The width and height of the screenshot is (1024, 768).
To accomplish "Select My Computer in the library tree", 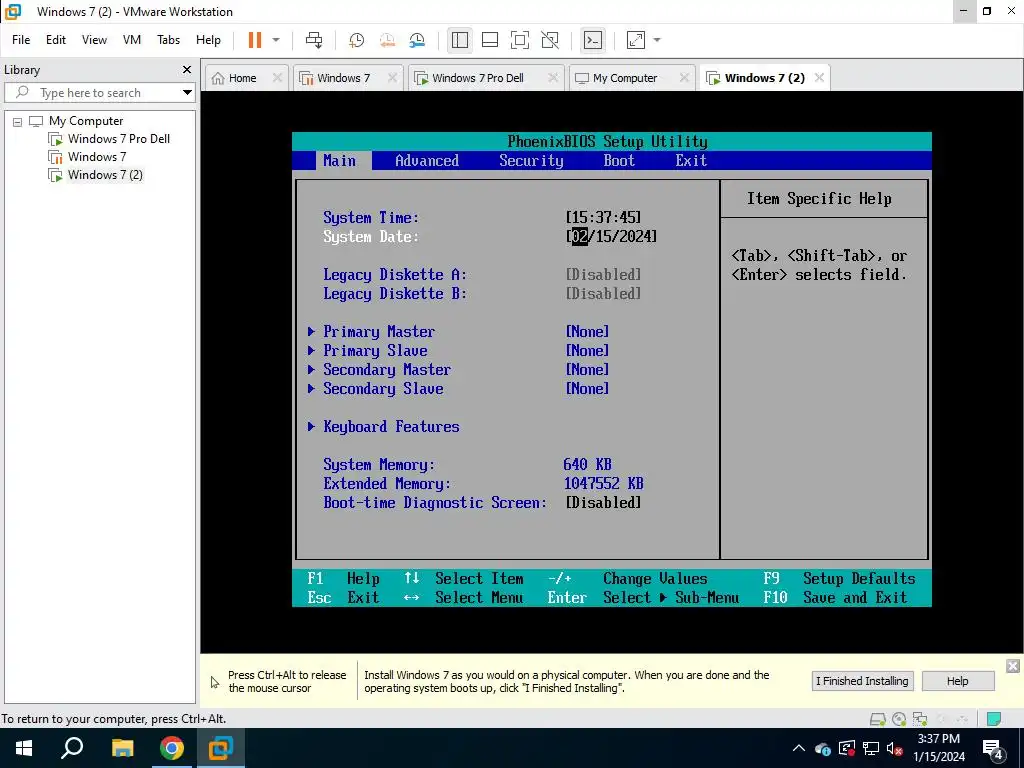I will click(x=86, y=121).
